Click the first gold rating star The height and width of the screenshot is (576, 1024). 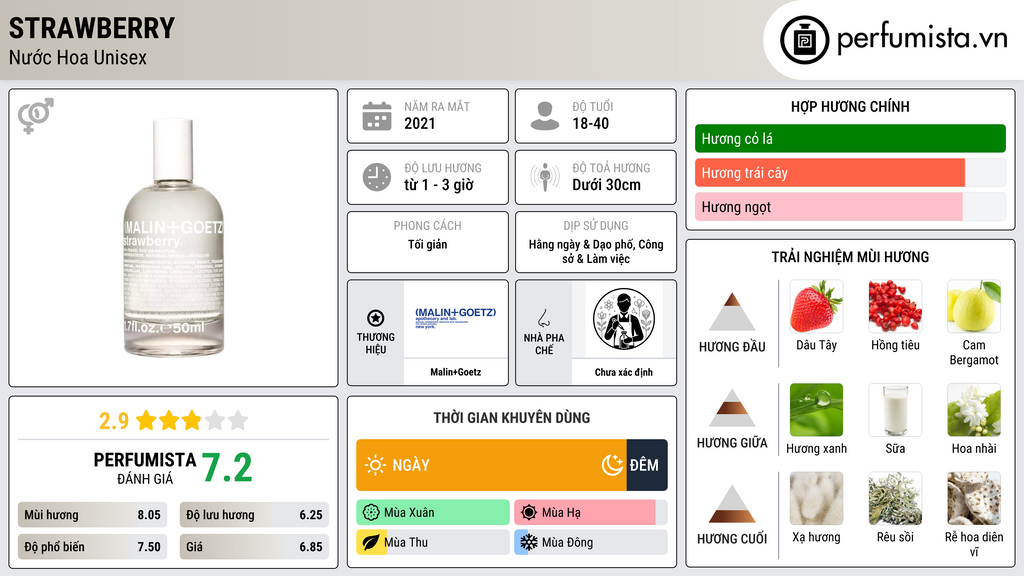click(x=146, y=420)
